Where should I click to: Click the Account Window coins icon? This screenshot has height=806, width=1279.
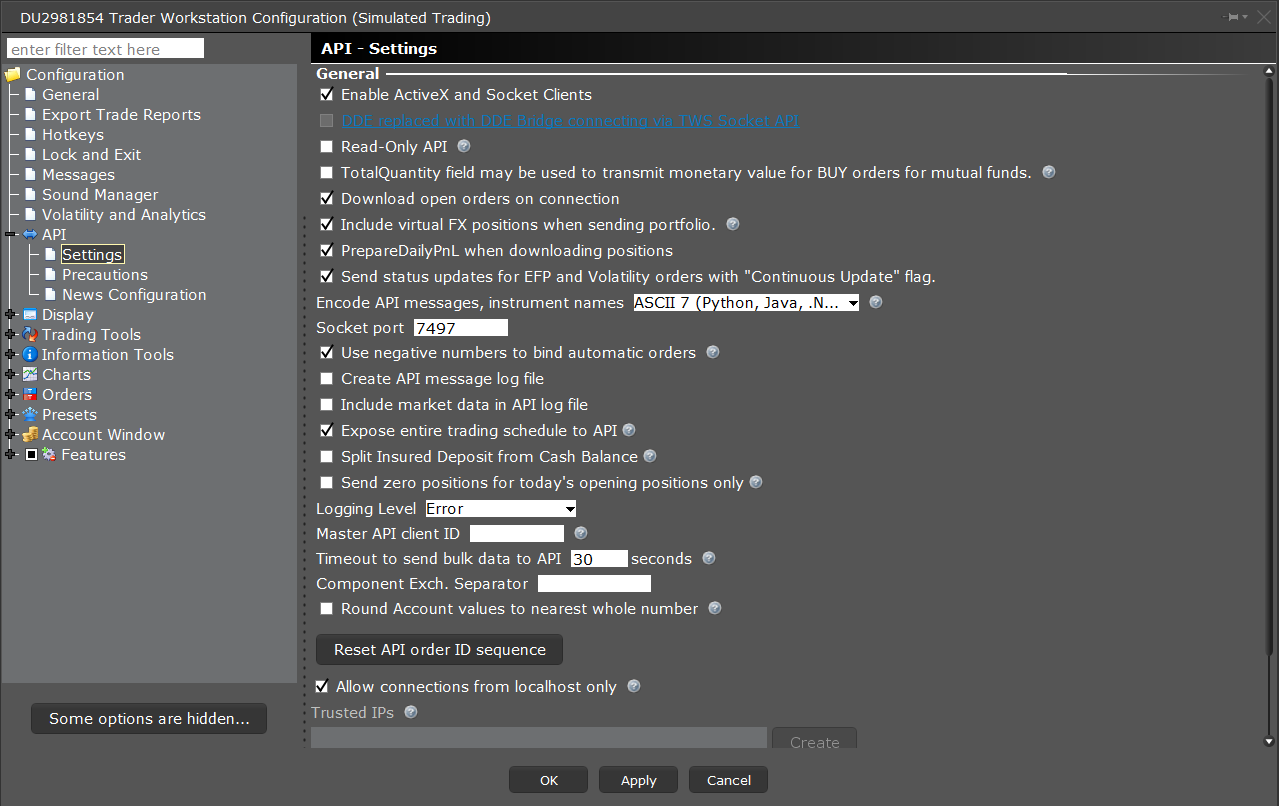(x=30, y=435)
